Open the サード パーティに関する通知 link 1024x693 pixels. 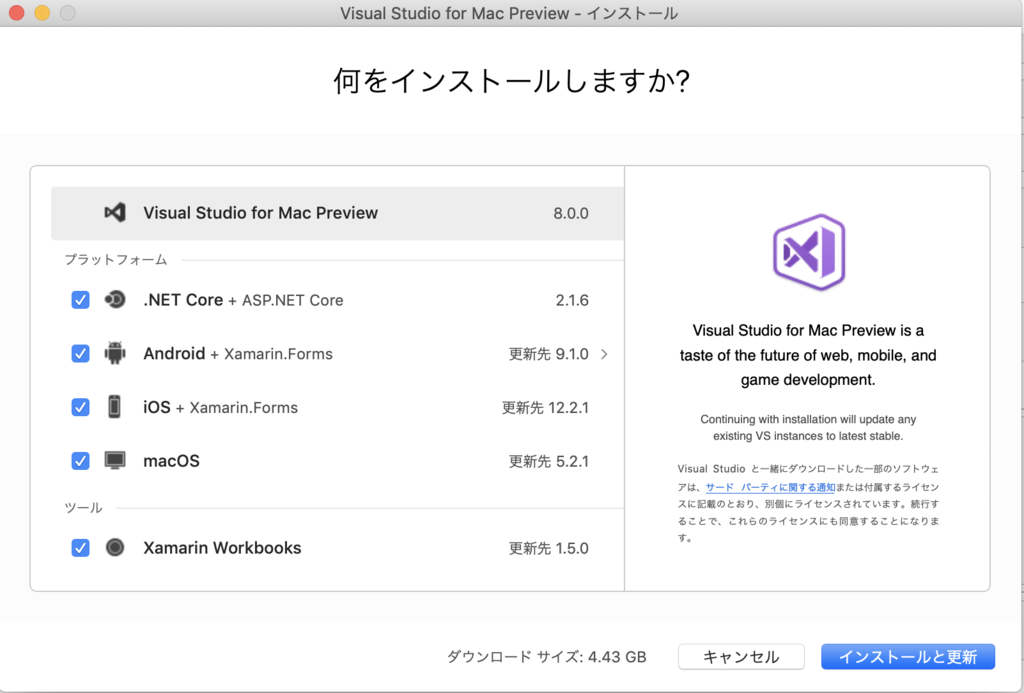[770, 487]
